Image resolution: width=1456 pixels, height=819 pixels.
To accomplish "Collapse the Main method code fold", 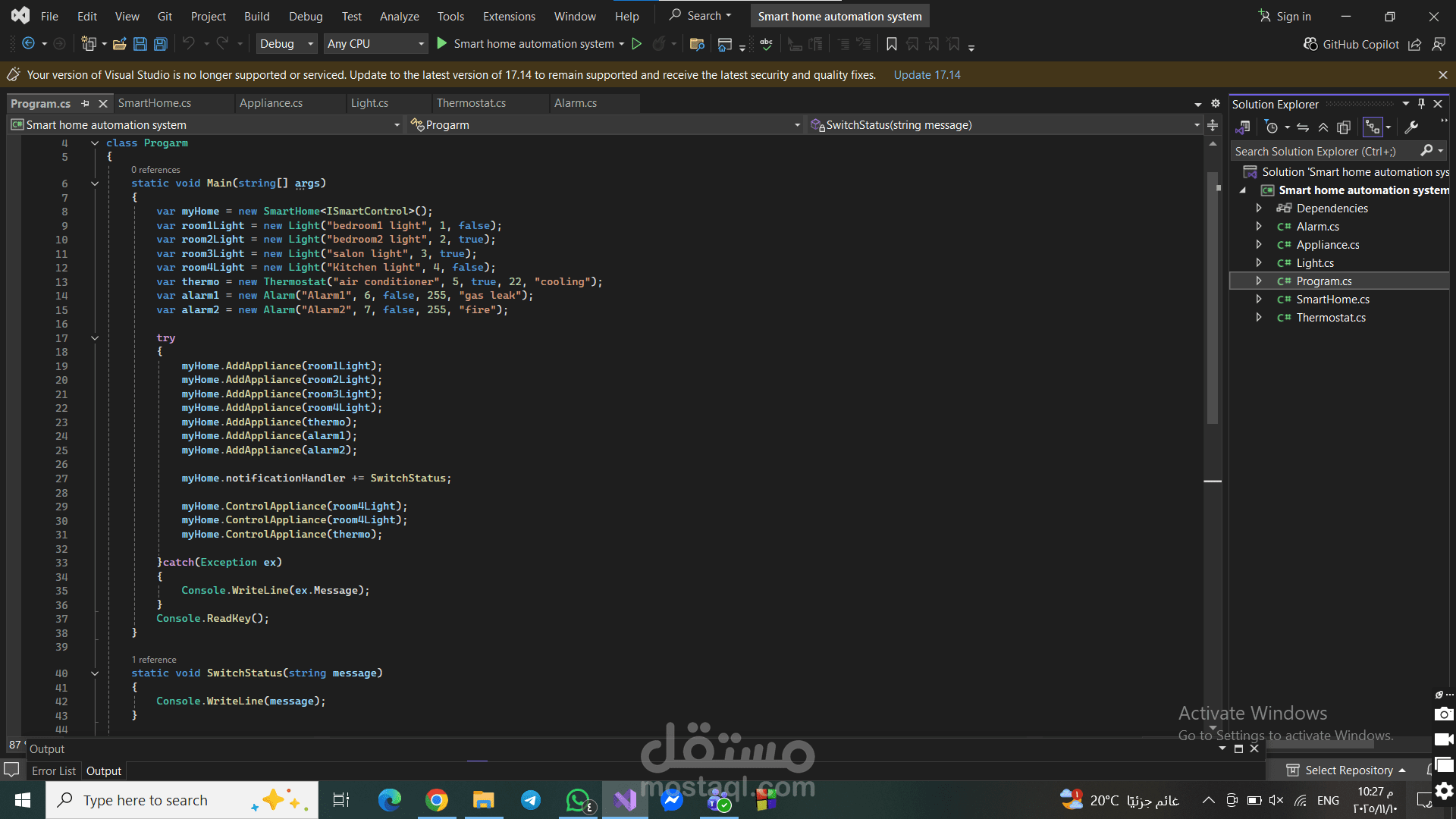I will click(x=95, y=184).
